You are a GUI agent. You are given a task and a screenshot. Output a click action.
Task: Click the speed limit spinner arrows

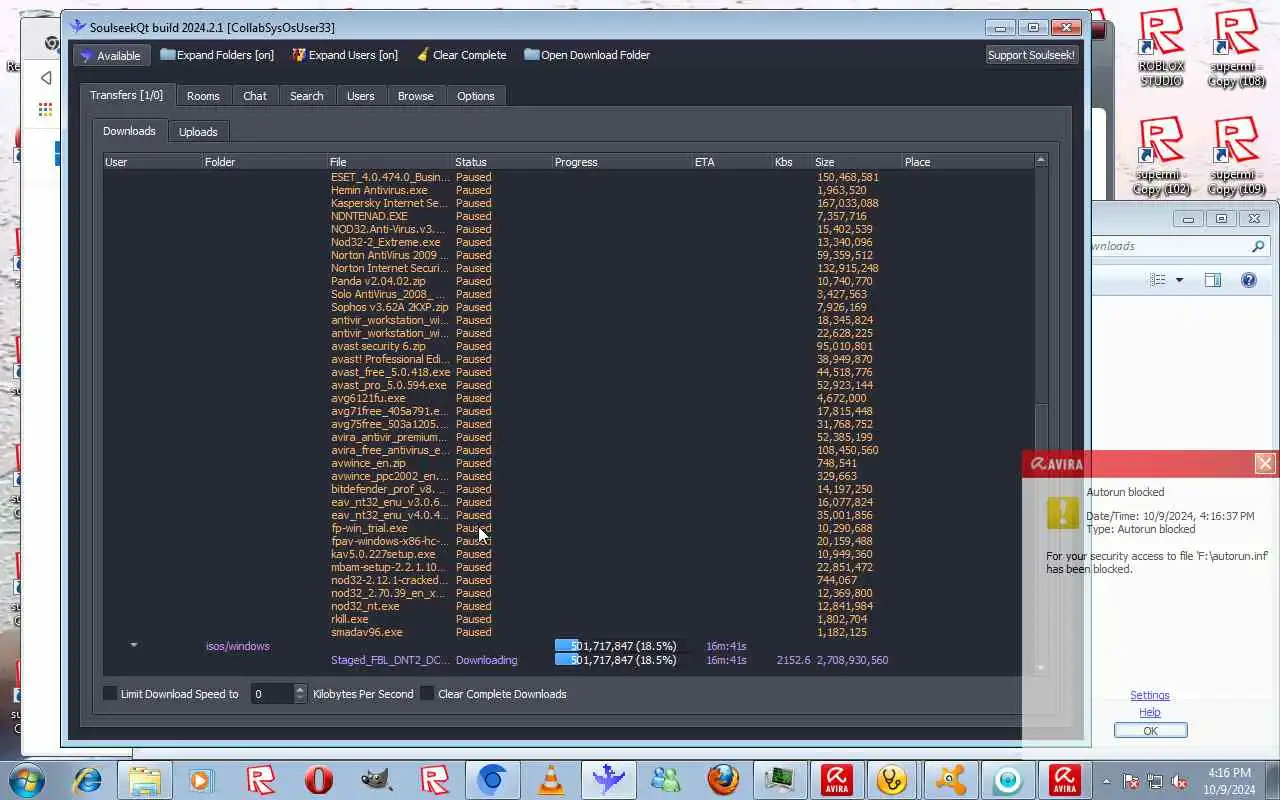[x=300, y=693]
